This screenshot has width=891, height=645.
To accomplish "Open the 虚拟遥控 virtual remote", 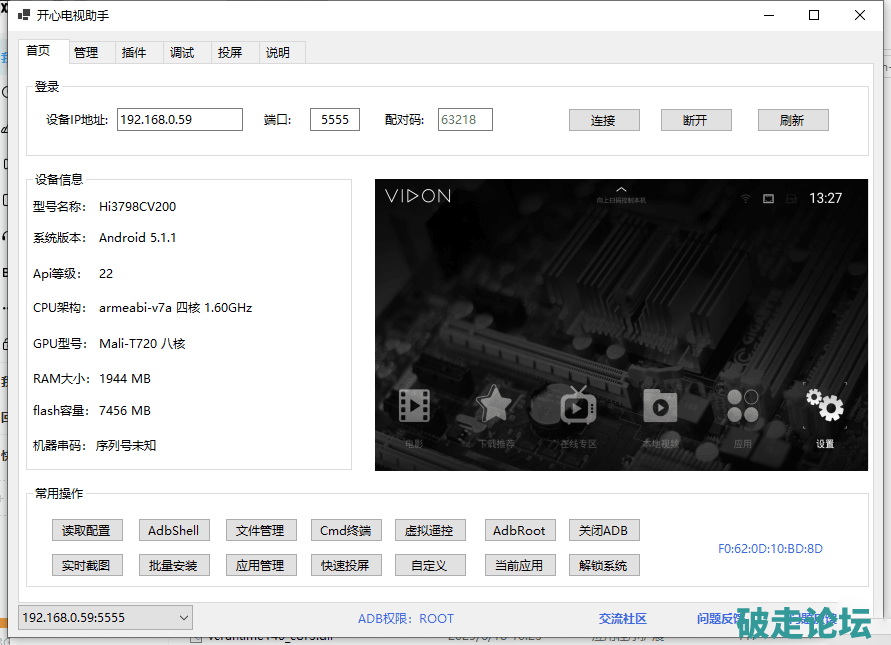I will [429, 531].
